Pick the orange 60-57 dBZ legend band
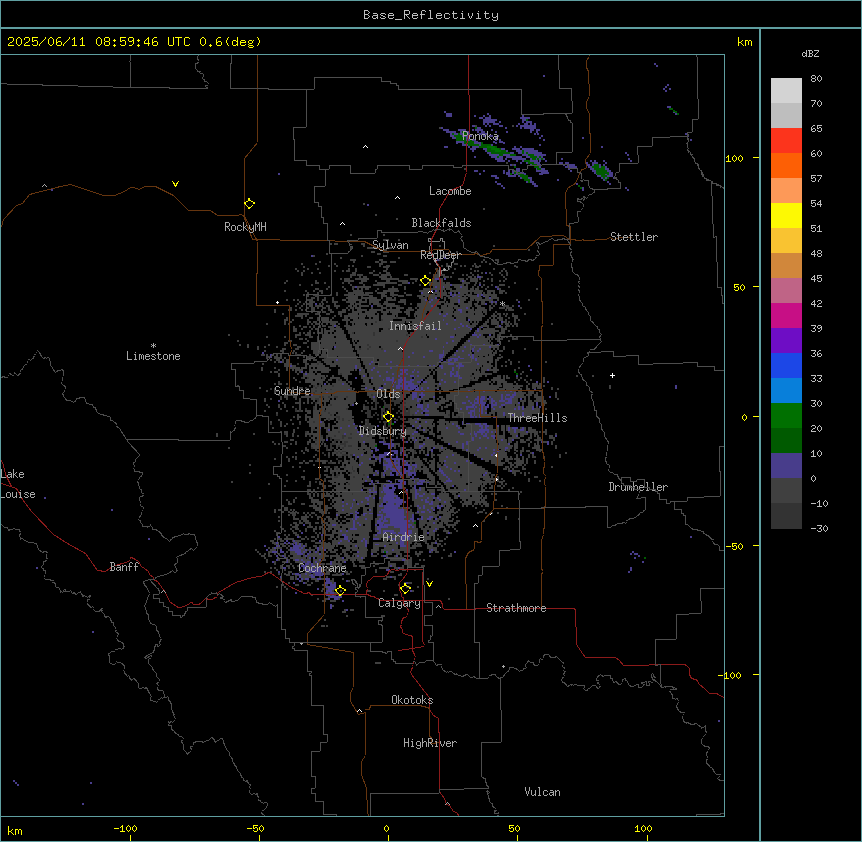The width and height of the screenshot is (862, 842). [x=786, y=165]
